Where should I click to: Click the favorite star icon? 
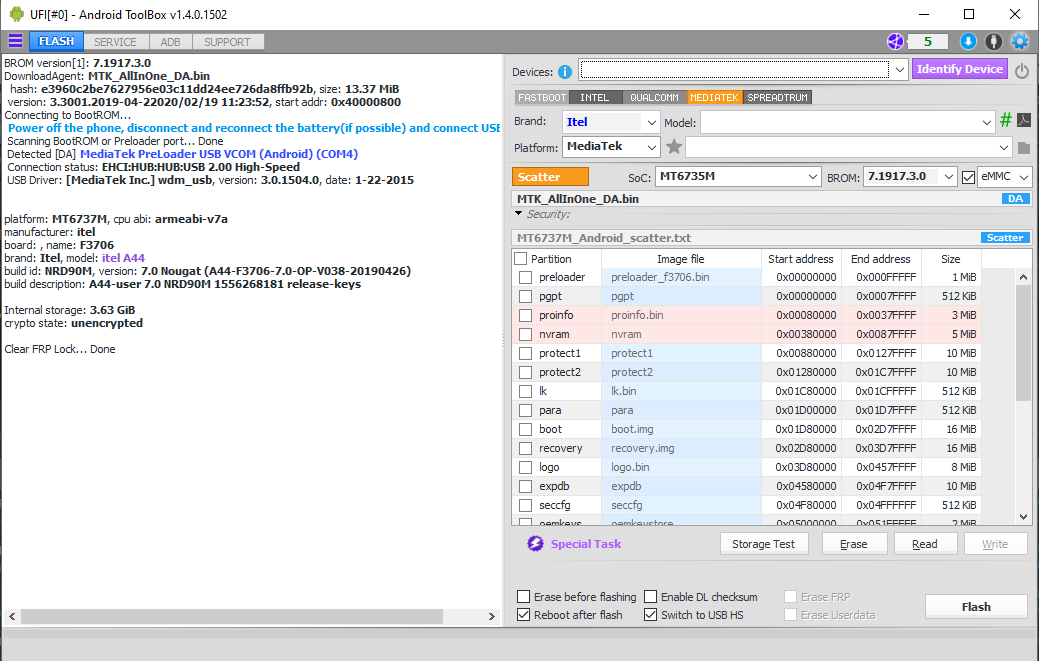[674, 146]
